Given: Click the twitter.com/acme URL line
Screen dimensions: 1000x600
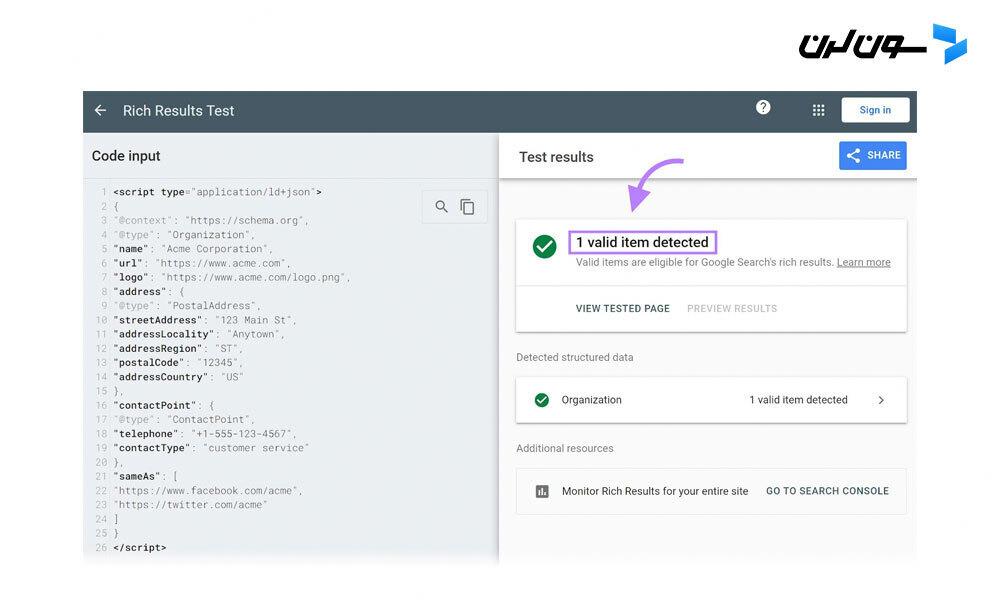Looking at the screenshot, I should [x=190, y=504].
